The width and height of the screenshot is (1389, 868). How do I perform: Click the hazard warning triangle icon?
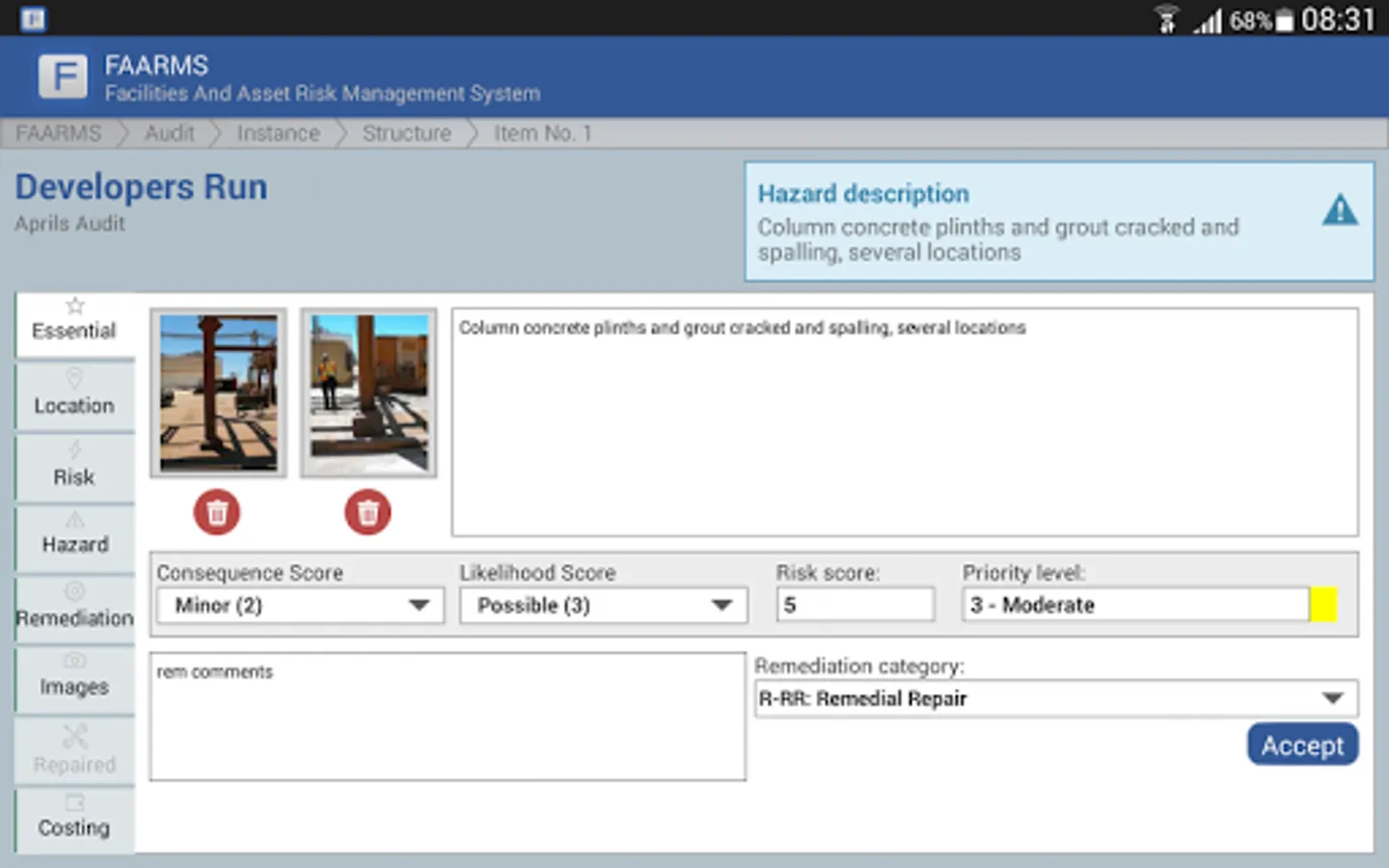(x=1340, y=209)
